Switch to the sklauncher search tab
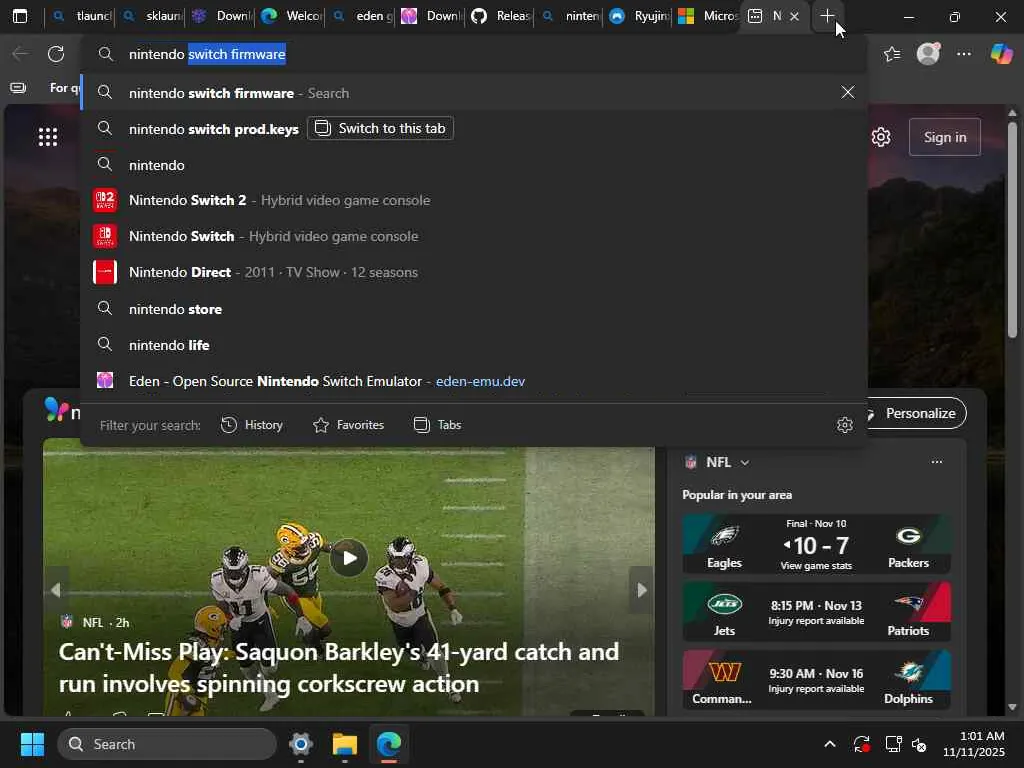The height and width of the screenshot is (768, 1024). pos(152,16)
